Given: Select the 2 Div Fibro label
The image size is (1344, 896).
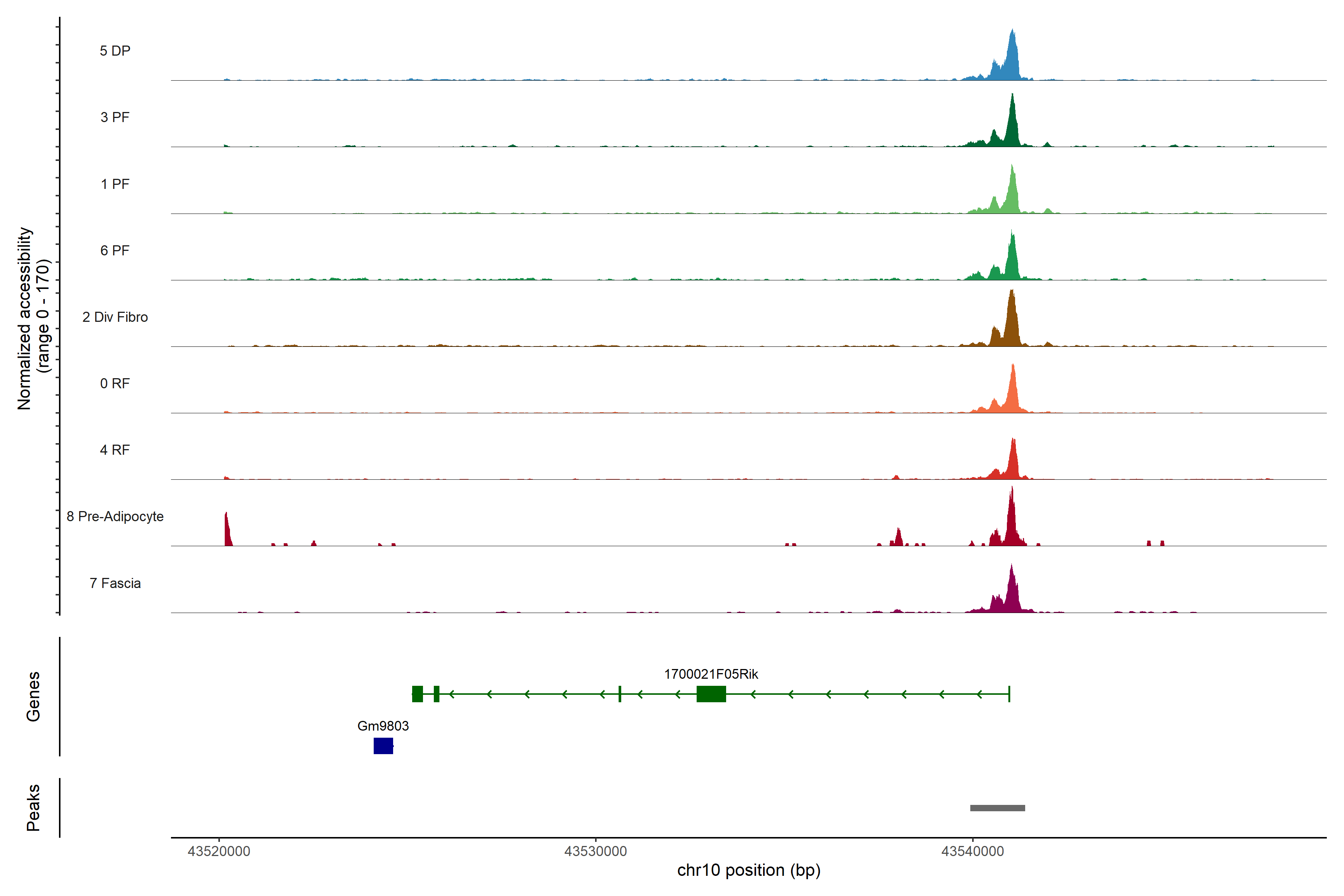Looking at the screenshot, I should (115, 317).
